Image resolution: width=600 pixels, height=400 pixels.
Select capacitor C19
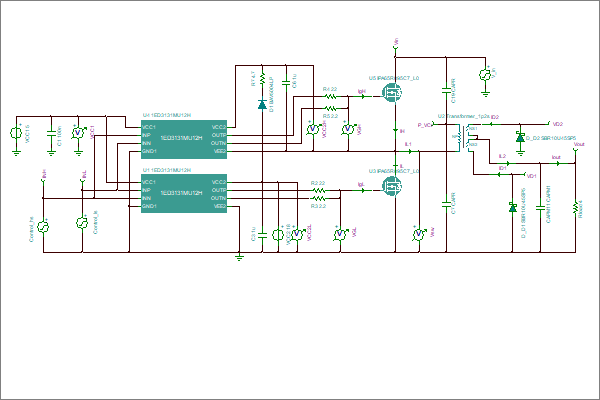point(446,90)
